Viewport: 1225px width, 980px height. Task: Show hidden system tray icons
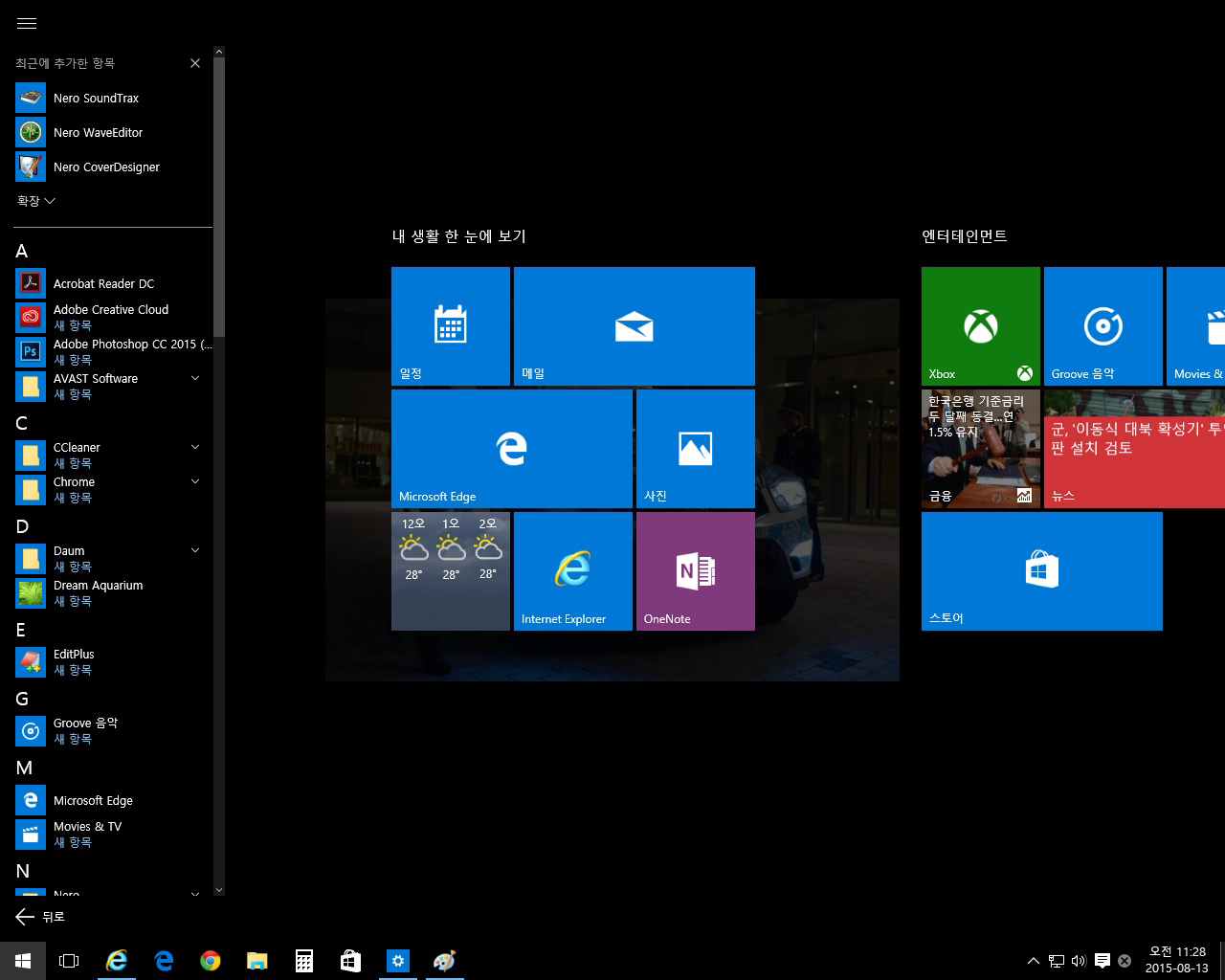[x=1034, y=961]
